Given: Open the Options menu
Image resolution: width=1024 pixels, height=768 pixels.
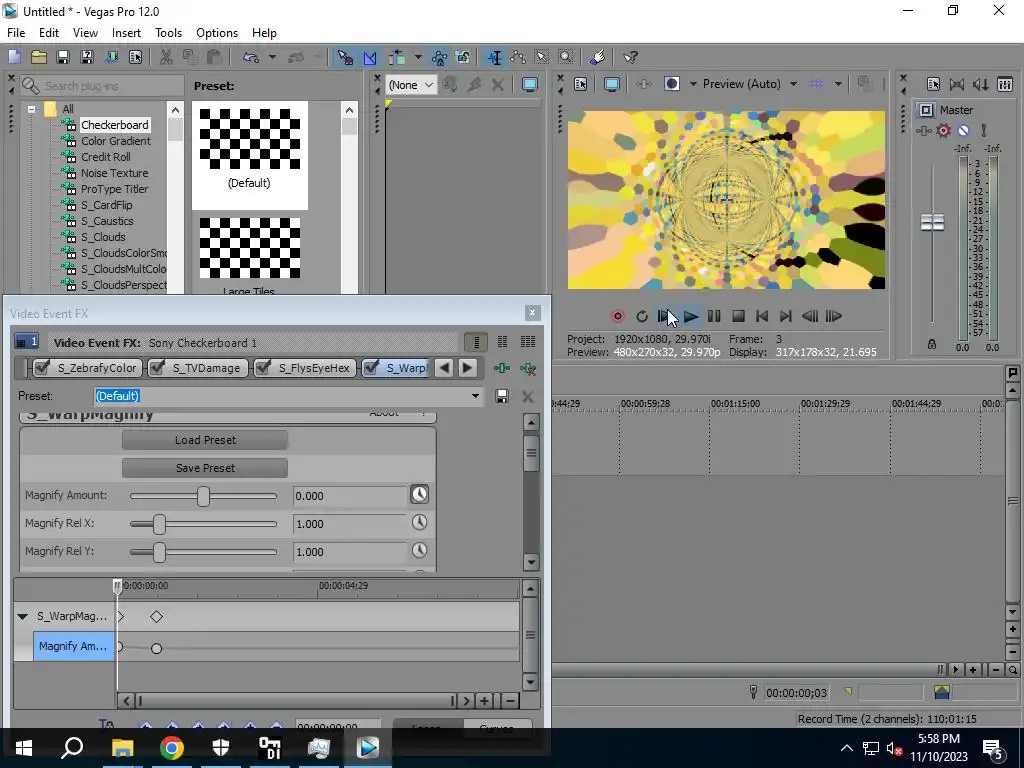Looking at the screenshot, I should click(x=217, y=33).
